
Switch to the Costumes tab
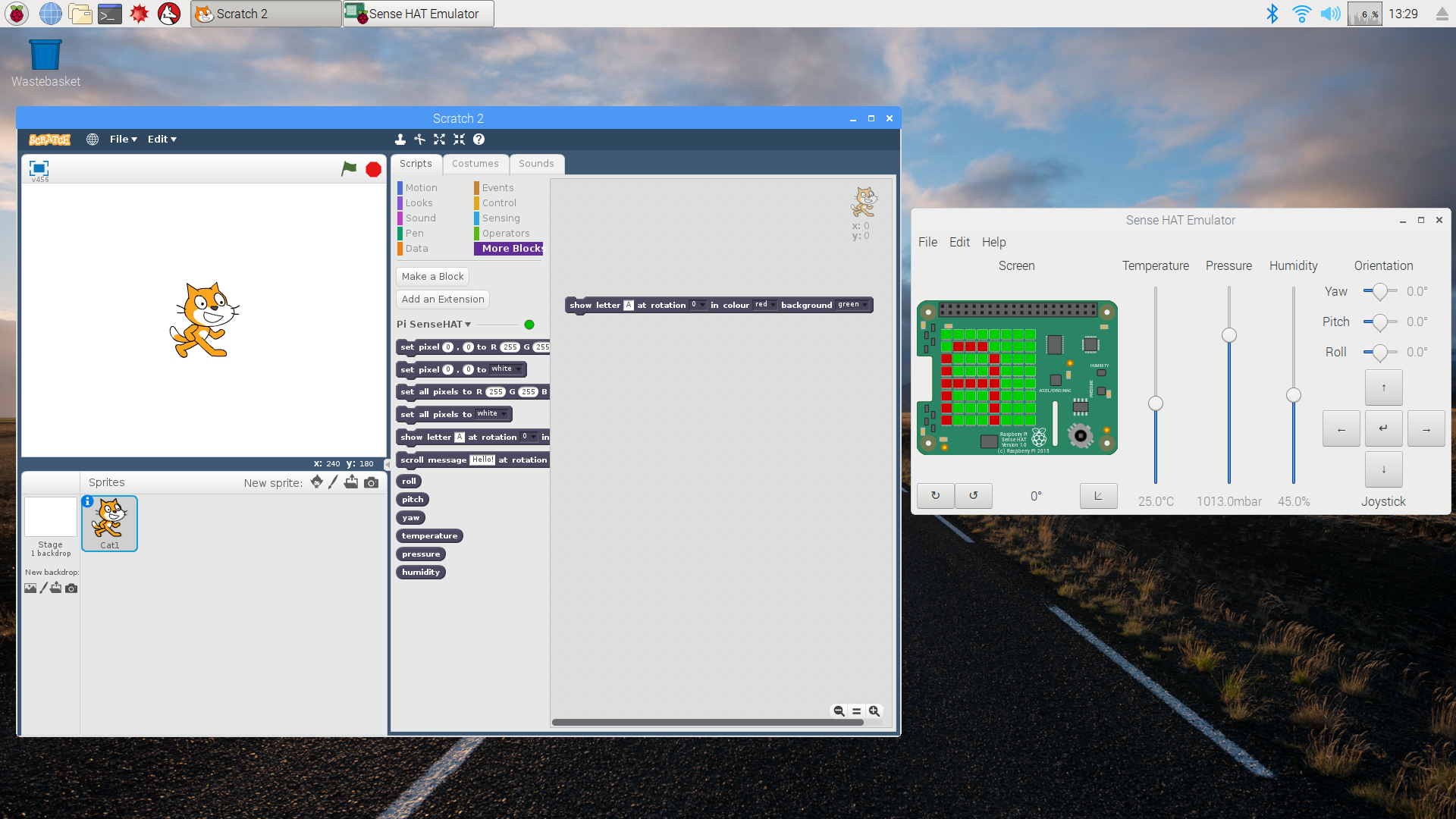pyautogui.click(x=475, y=164)
